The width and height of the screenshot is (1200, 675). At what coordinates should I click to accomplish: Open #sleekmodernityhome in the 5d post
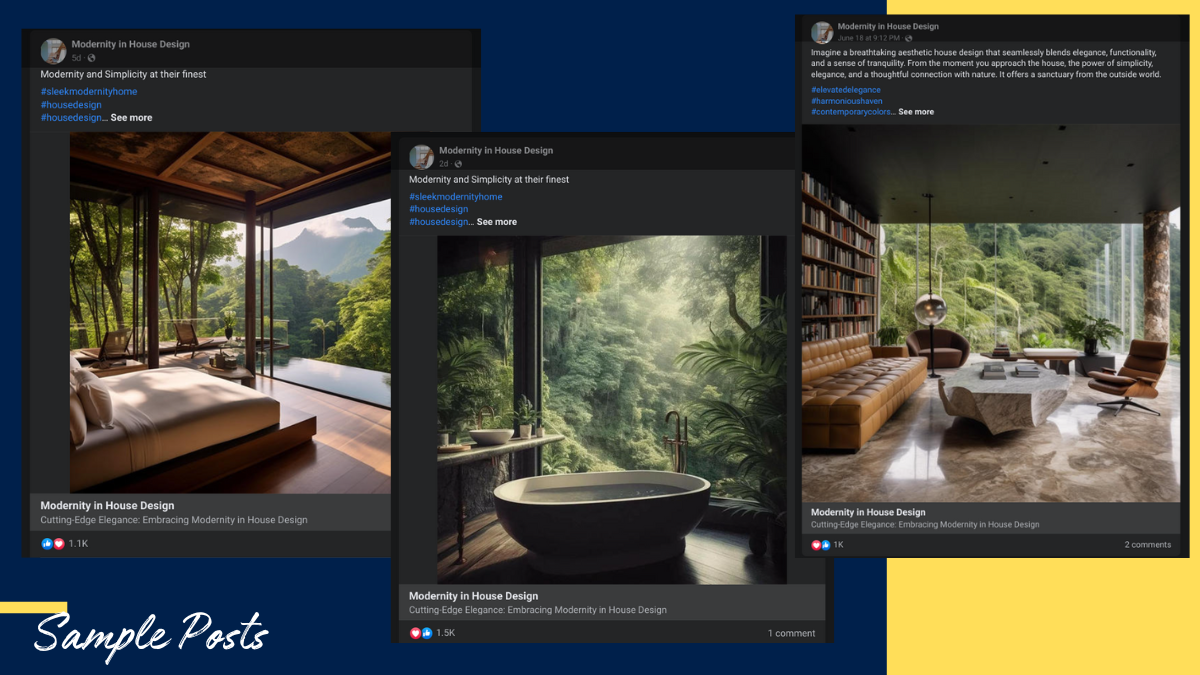89,92
